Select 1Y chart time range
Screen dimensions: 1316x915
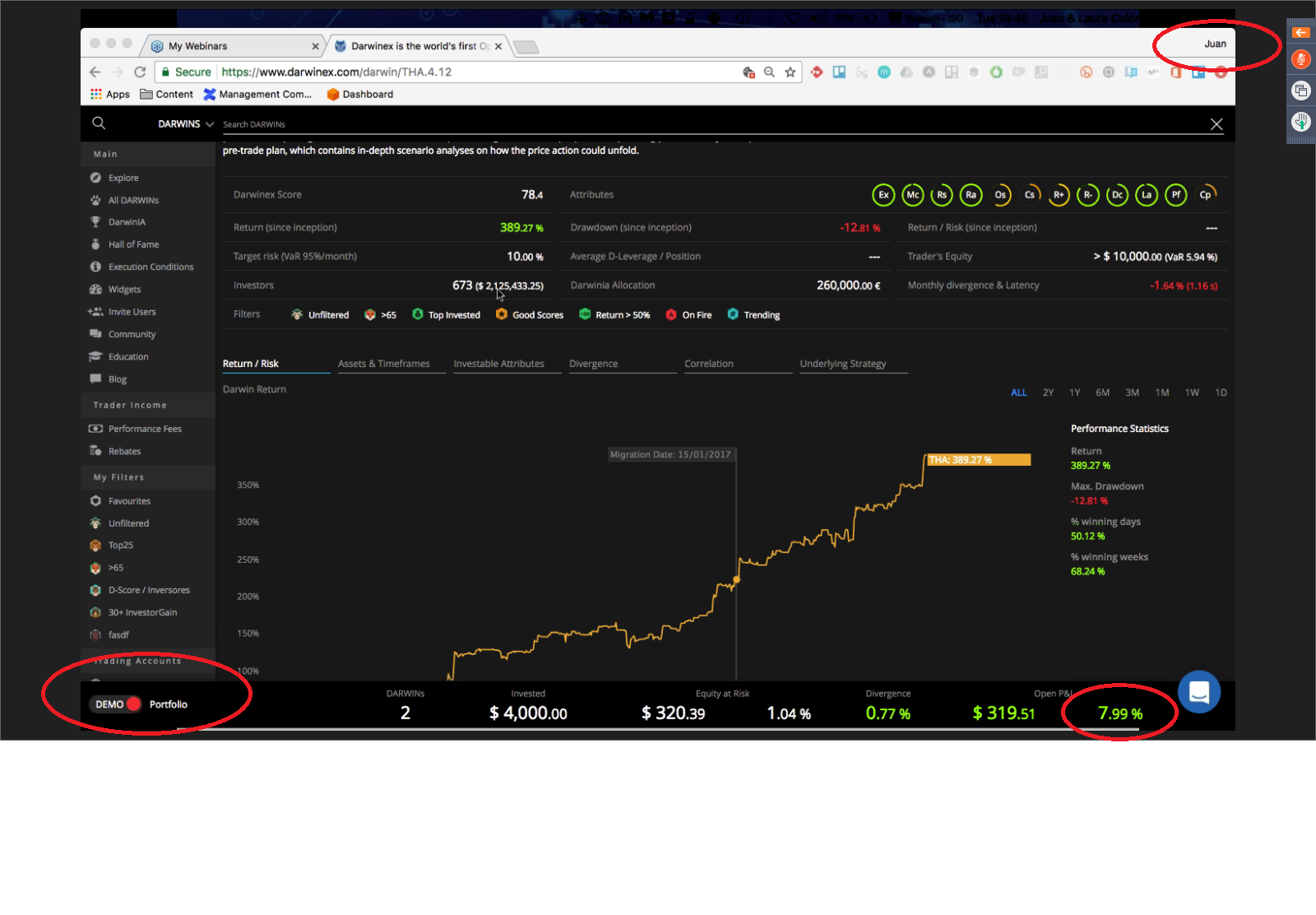tap(1075, 392)
